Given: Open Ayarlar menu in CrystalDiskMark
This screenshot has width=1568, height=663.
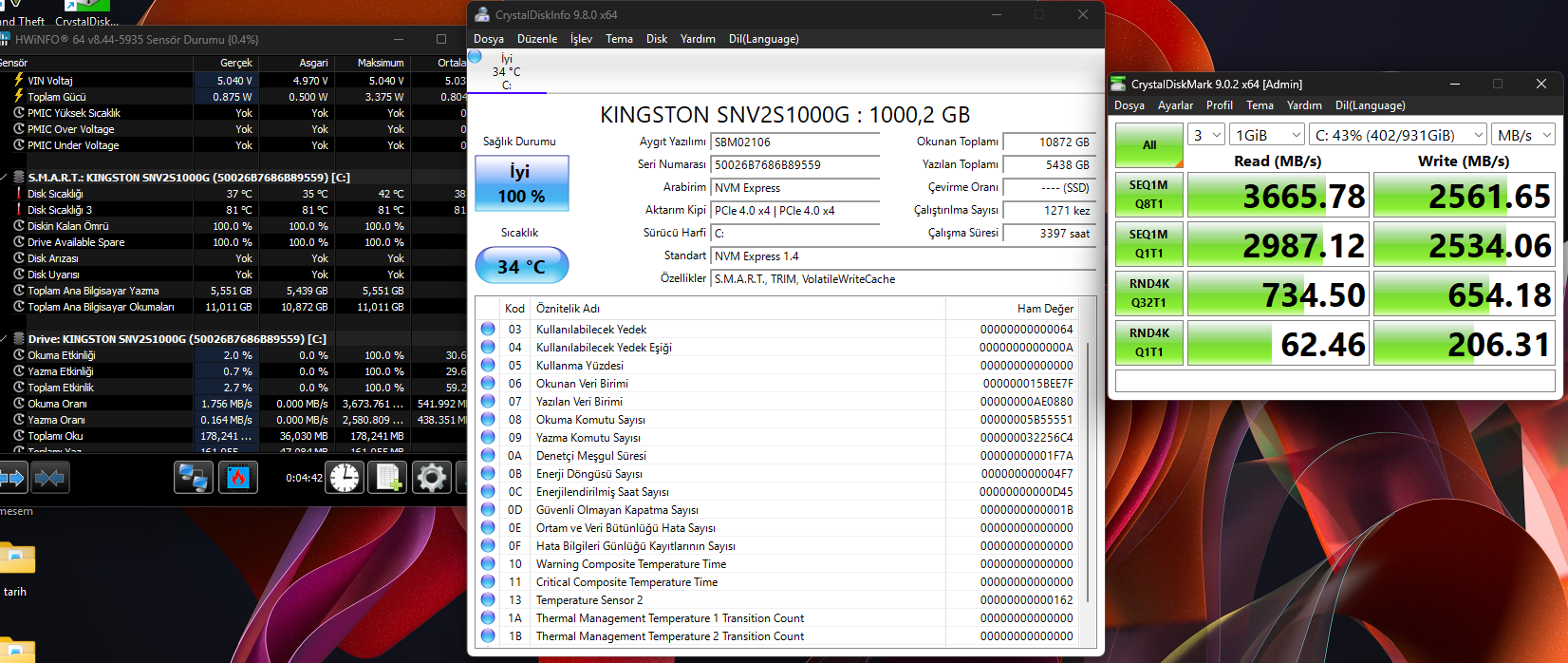Looking at the screenshot, I should click(x=1175, y=105).
